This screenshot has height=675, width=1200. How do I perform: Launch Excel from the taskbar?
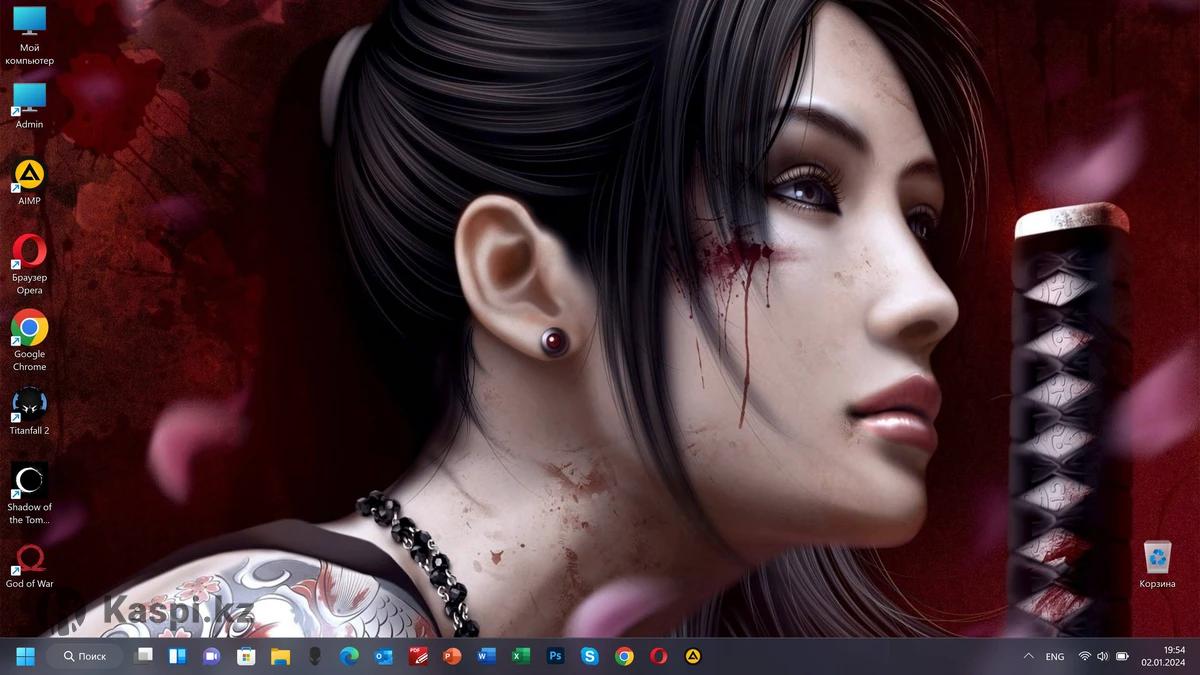click(521, 656)
